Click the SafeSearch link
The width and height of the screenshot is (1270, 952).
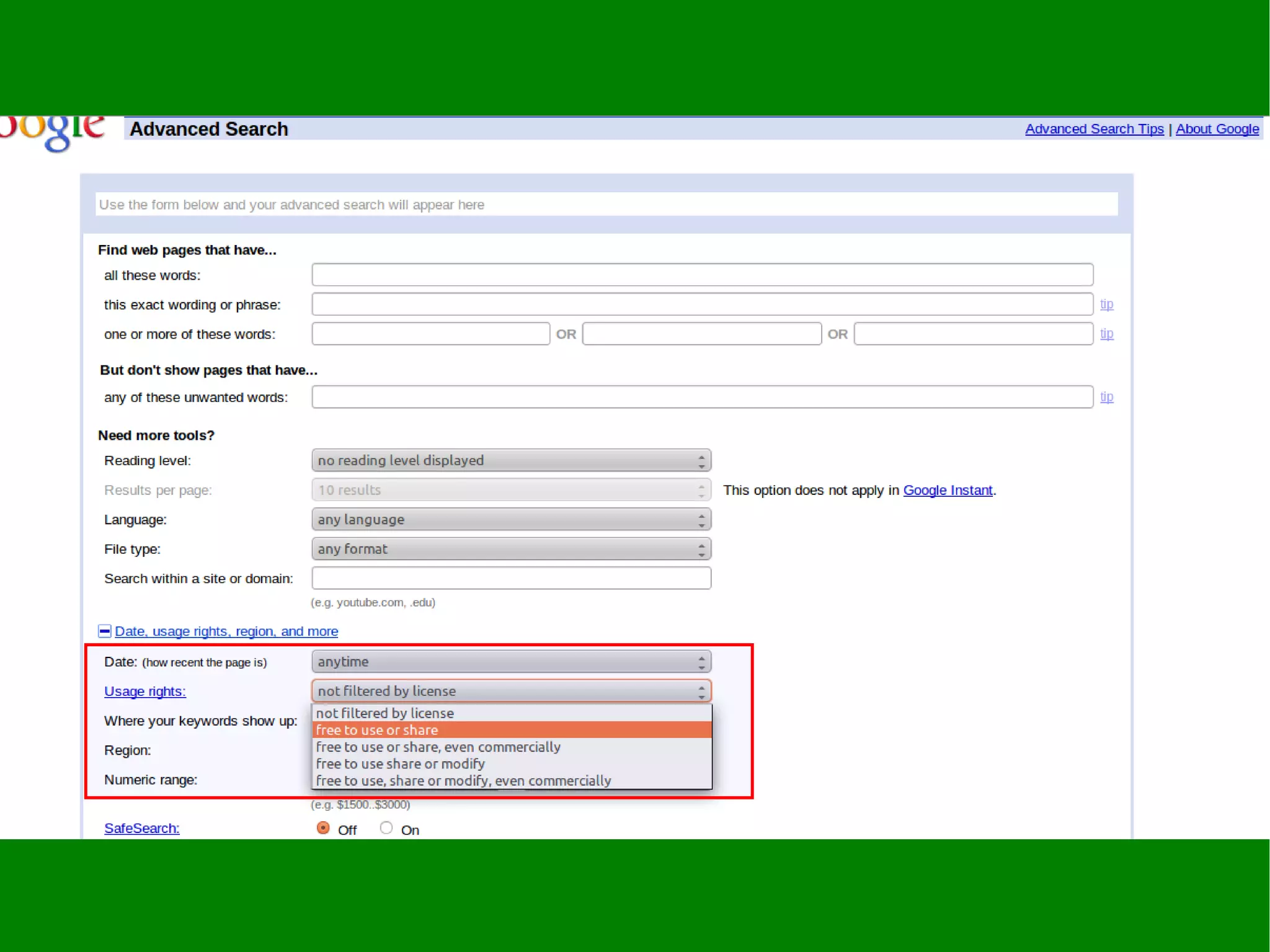click(x=141, y=829)
